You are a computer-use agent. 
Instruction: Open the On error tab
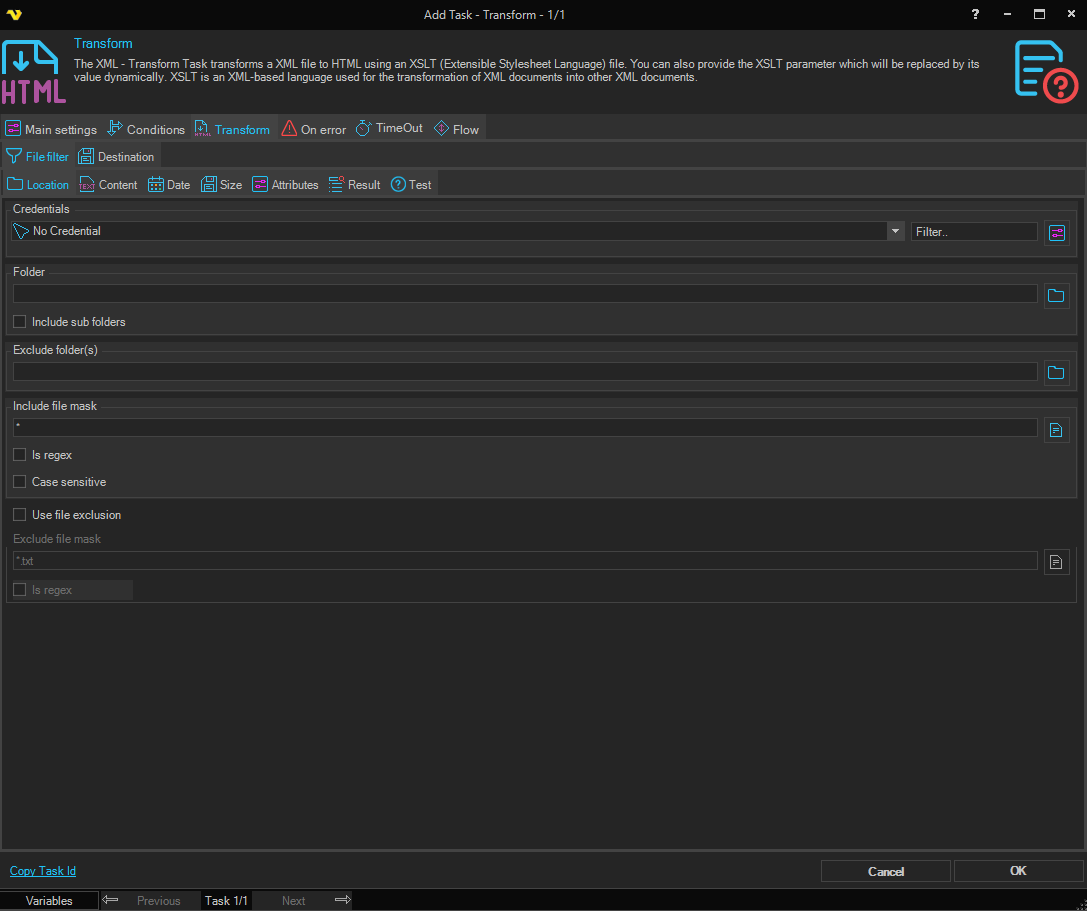(313, 129)
